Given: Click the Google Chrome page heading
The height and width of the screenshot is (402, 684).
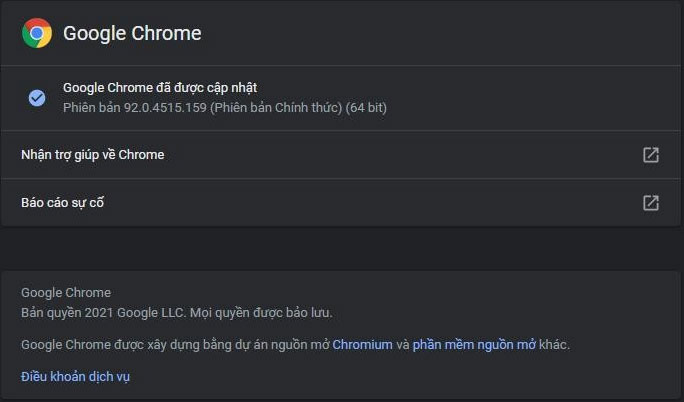Looking at the screenshot, I should point(132,33).
